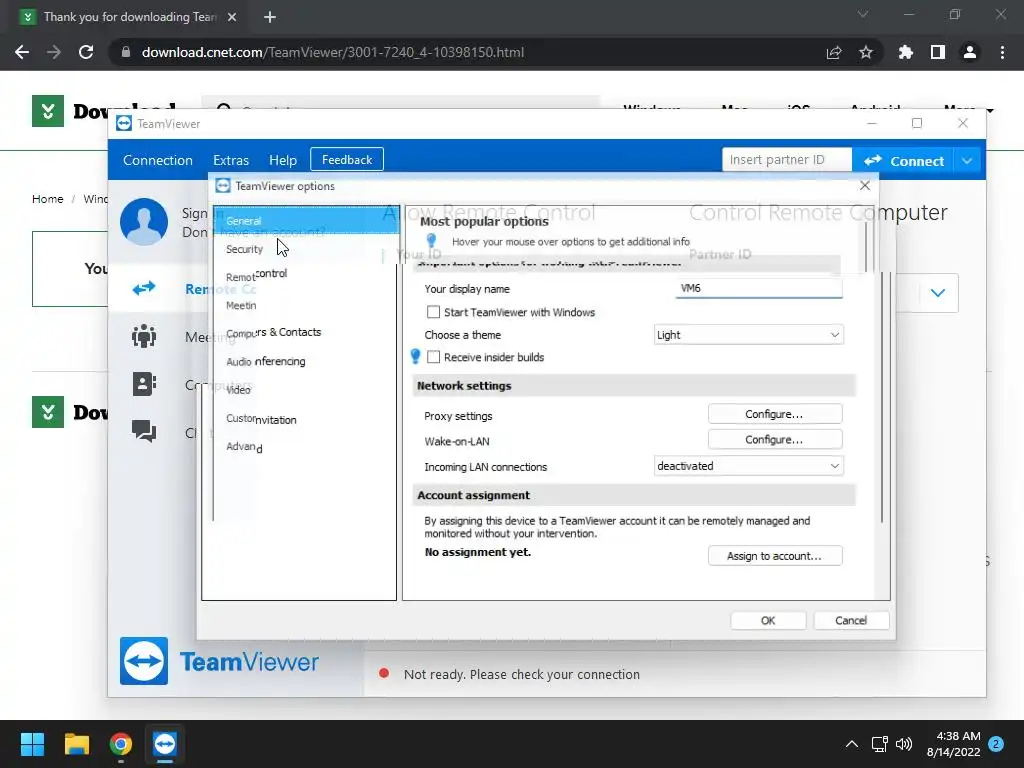Open Custom invitation options category
Screen dimensions: 1024x768
point(261,419)
